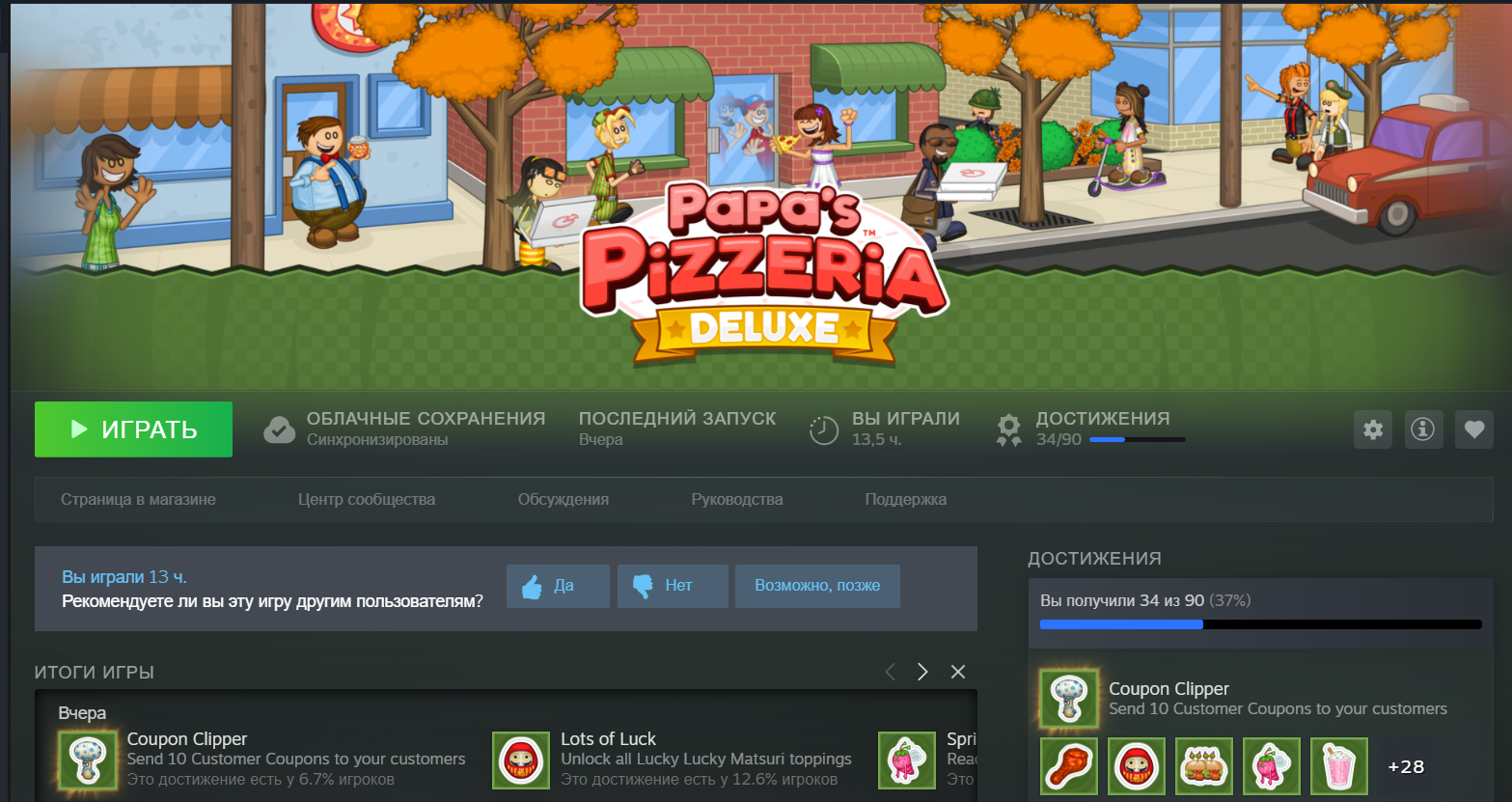Screen dimensions: 1512x802
Task: Click the Нет thumbs-down button
Action: (673, 586)
